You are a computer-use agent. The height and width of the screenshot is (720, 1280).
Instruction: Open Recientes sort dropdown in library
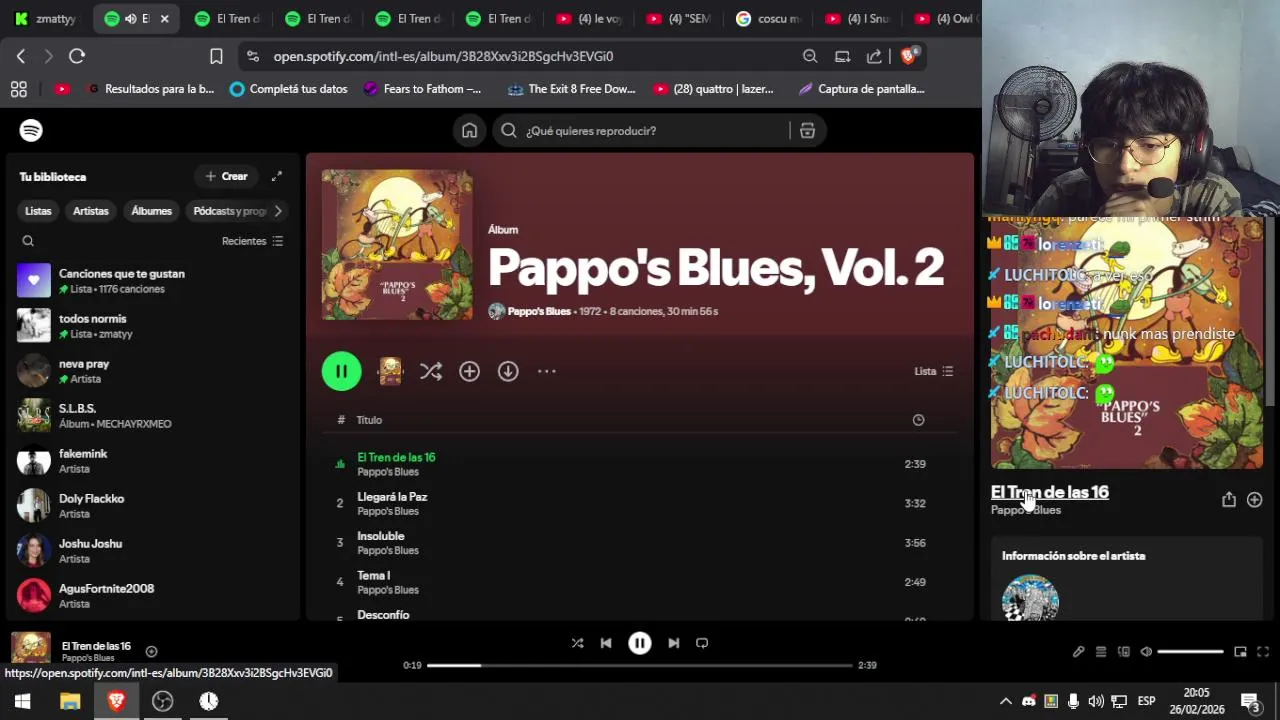[253, 241]
